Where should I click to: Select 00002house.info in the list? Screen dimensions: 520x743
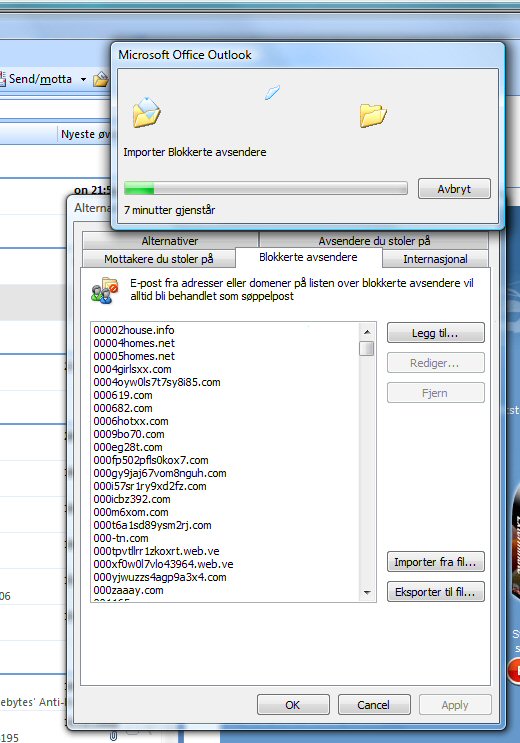134,330
